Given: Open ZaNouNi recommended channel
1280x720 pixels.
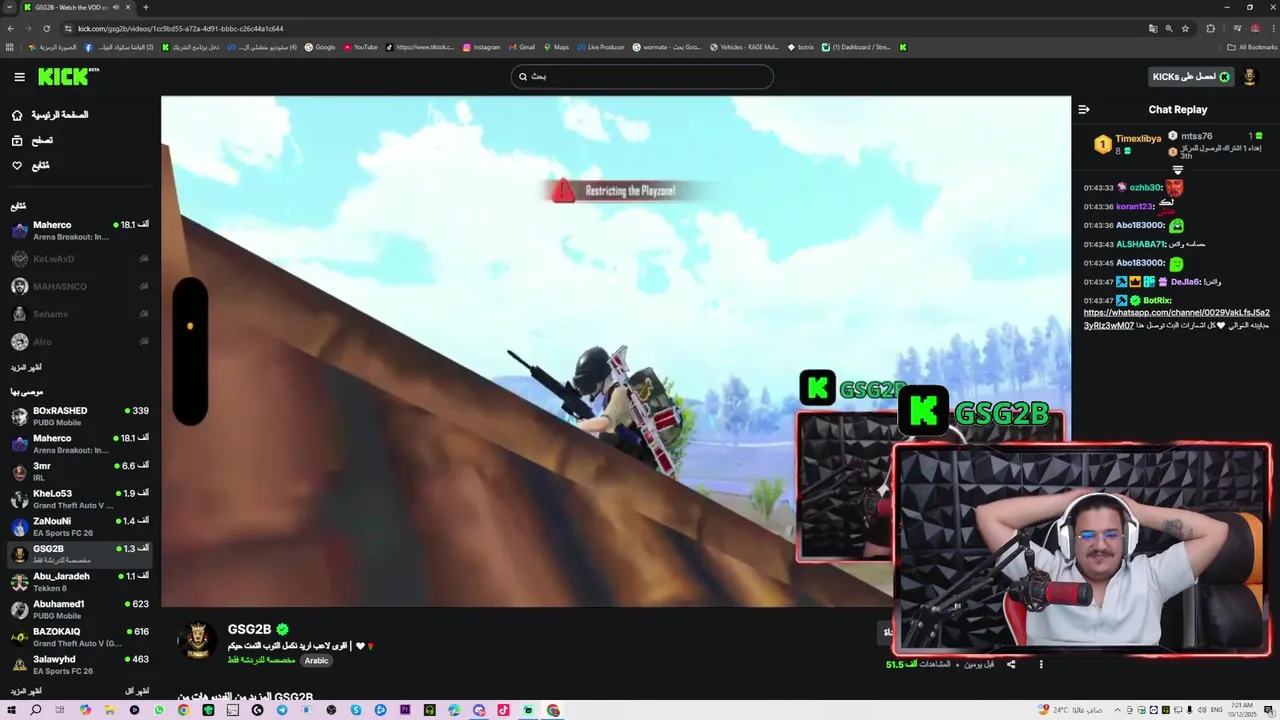Looking at the screenshot, I should [80, 526].
